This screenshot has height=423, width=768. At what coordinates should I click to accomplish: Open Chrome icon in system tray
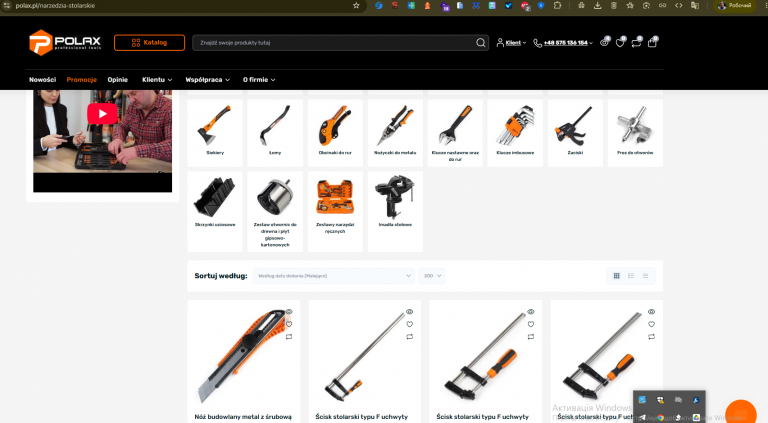pos(661,418)
